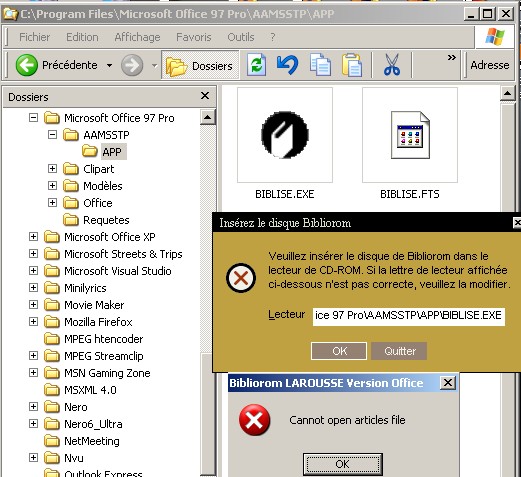Click the Clipart folder icon
Screen dimensions: 521x477
click(x=71, y=169)
